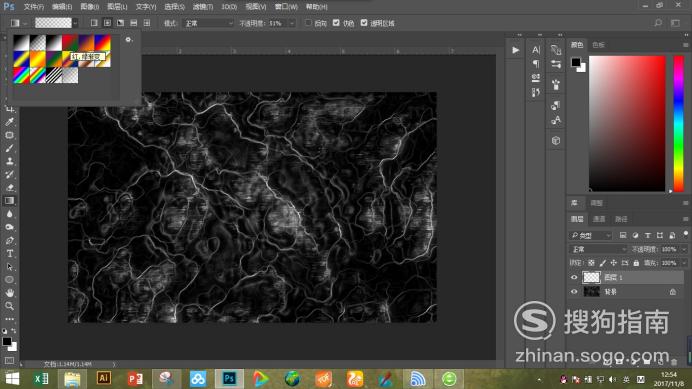This screenshot has height=389, width=692.
Task: Click the hue spectrum slider
Action: click(x=679, y=123)
